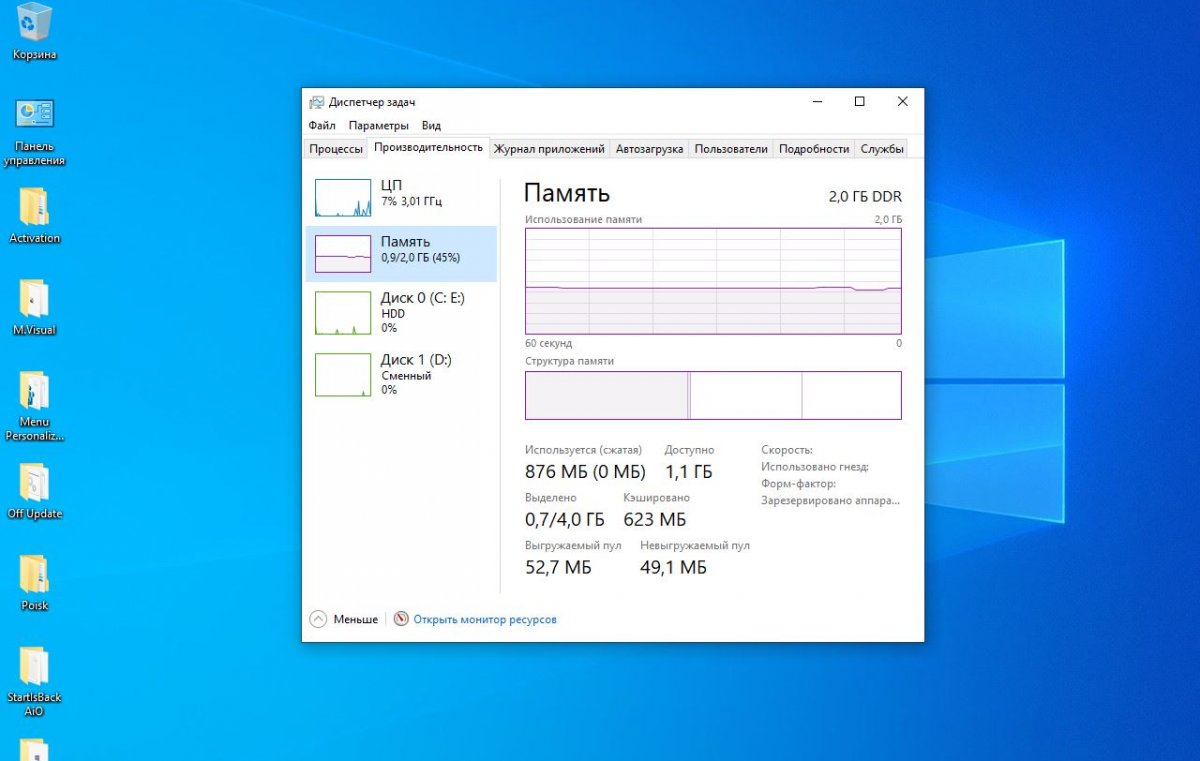
Task: Open the Открыть монитор ресурсов link
Action: (475, 619)
